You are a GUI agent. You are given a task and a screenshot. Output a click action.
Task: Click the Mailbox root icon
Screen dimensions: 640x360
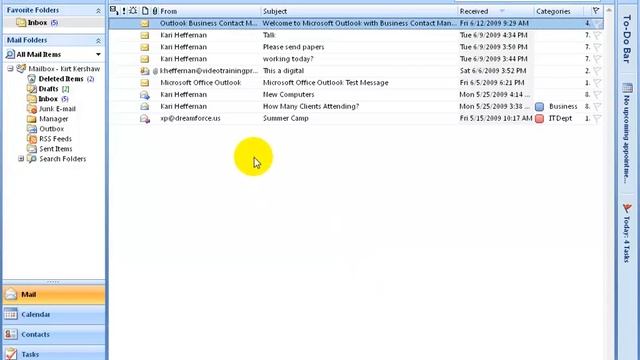click(21, 69)
